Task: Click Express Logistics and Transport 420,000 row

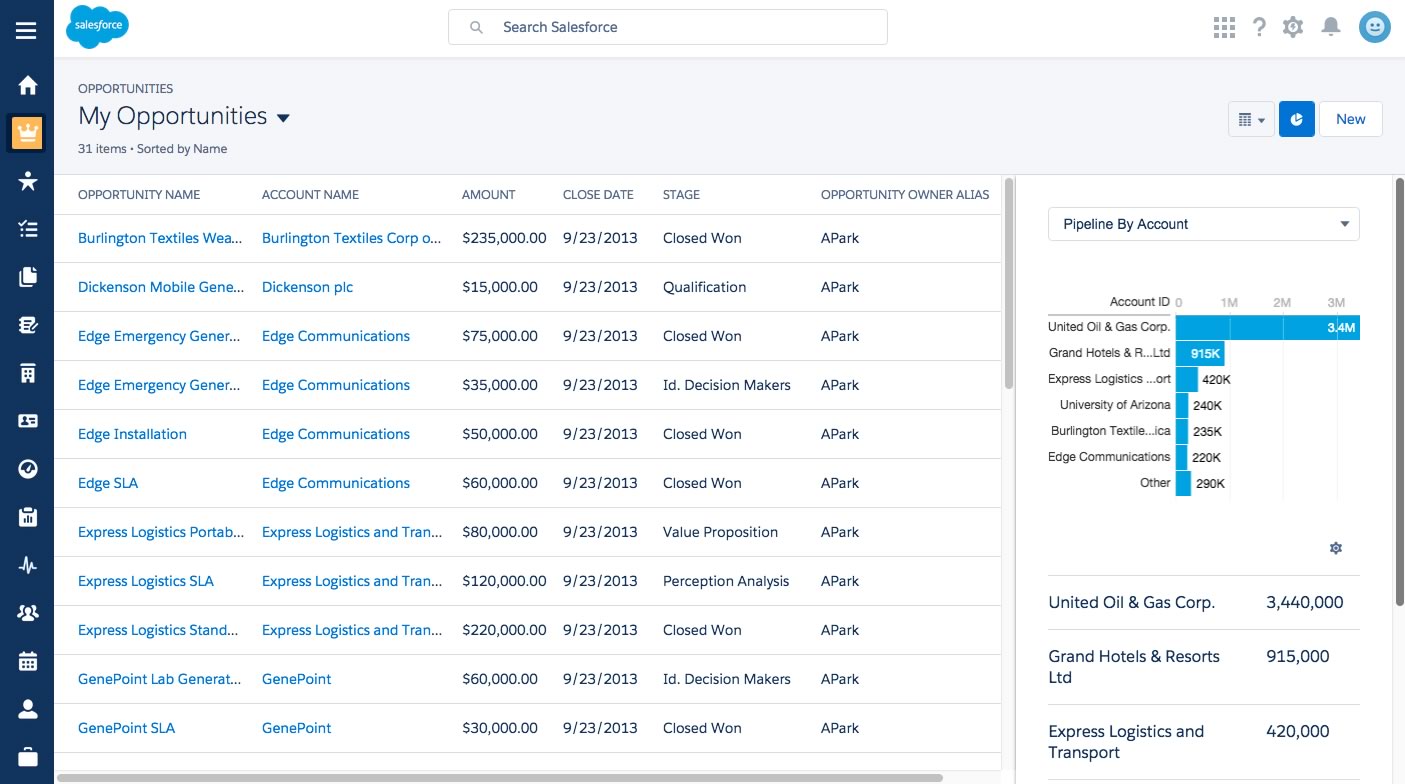Action: point(1204,742)
